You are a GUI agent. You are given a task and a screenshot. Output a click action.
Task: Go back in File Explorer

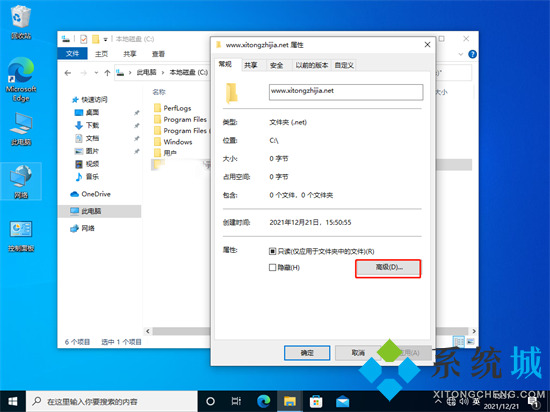(x=68, y=73)
